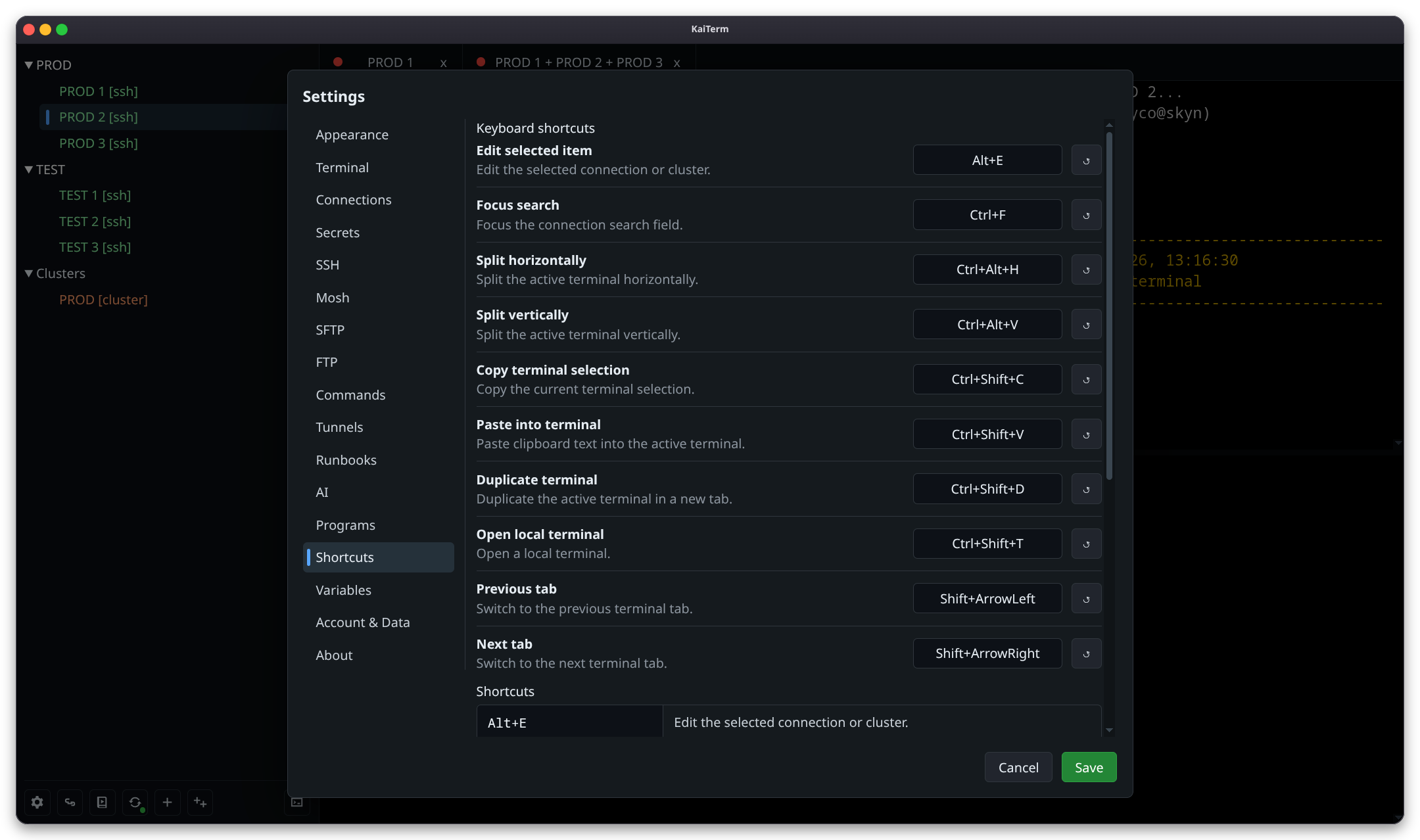Collapse the TEST group in sidebar

click(28, 170)
